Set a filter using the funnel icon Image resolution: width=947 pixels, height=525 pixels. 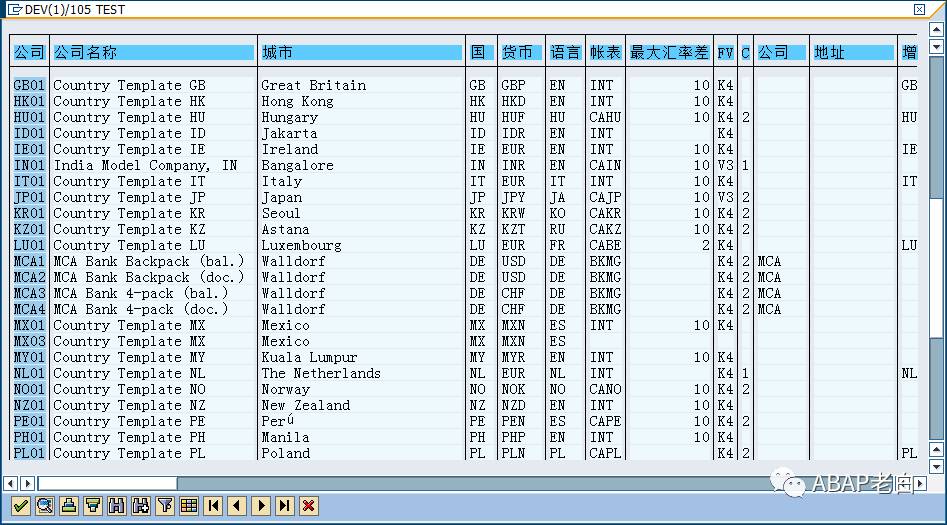click(165, 506)
